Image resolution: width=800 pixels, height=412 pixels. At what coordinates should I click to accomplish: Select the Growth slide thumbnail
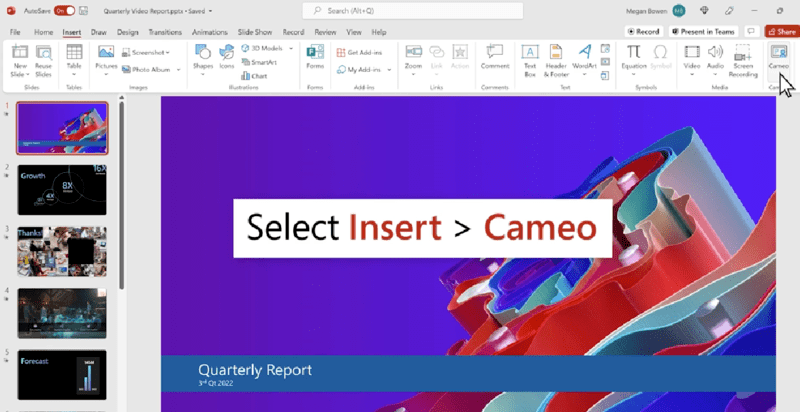point(62,190)
